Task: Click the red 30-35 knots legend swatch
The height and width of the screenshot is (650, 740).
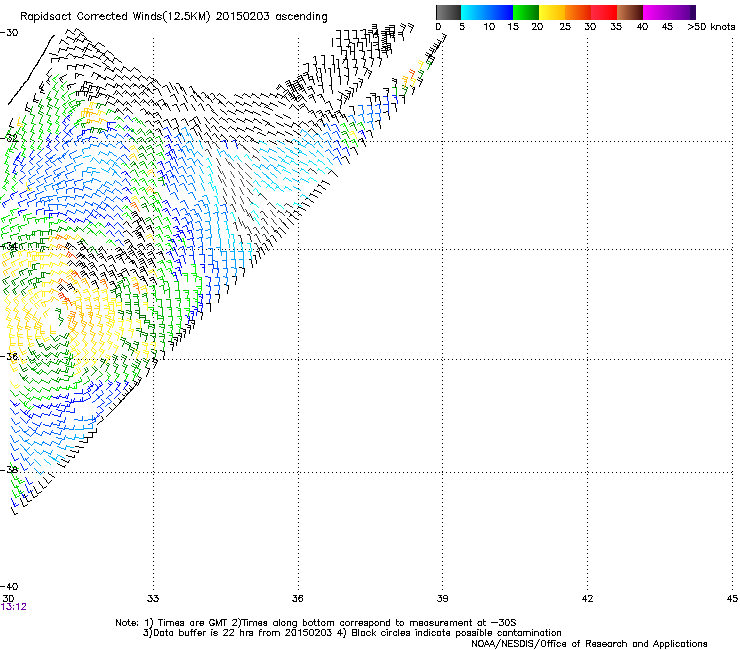Action: pyautogui.click(x=604, y=12)
